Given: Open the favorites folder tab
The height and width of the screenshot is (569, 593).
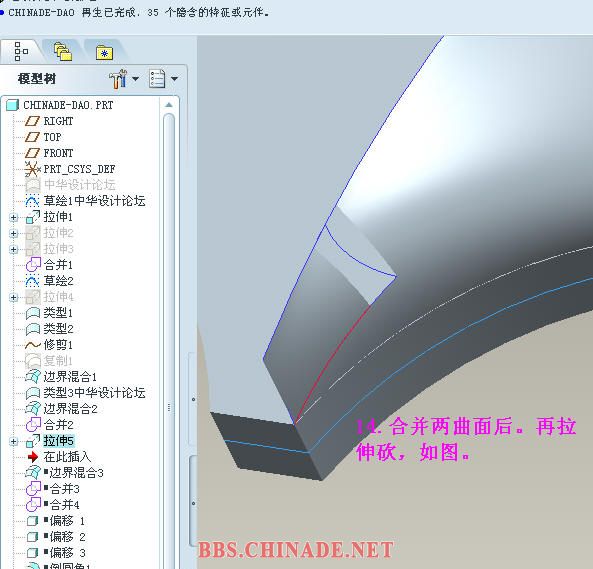Looking at the screenshot, I should click(x=104, y=53).
